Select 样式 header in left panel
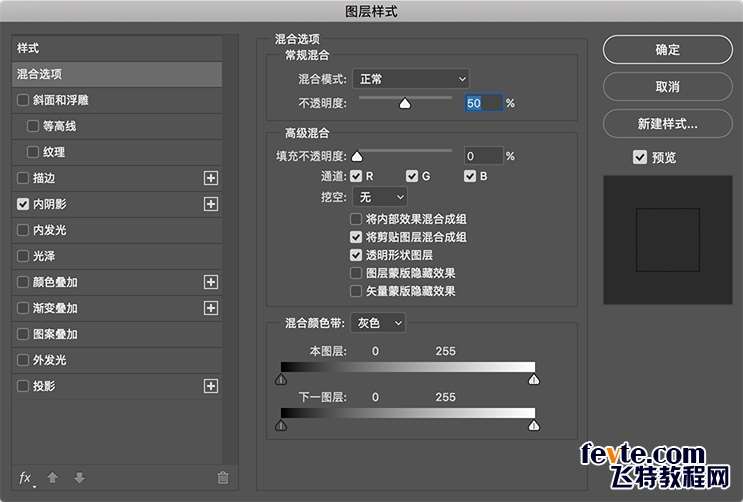The image size is (743, 502). tap(117, 48)
